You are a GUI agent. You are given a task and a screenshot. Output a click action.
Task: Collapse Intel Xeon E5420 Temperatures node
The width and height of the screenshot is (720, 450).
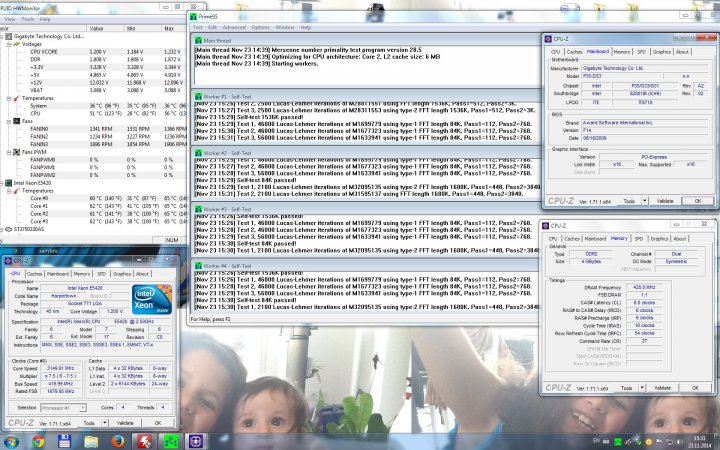pos(9,191)
